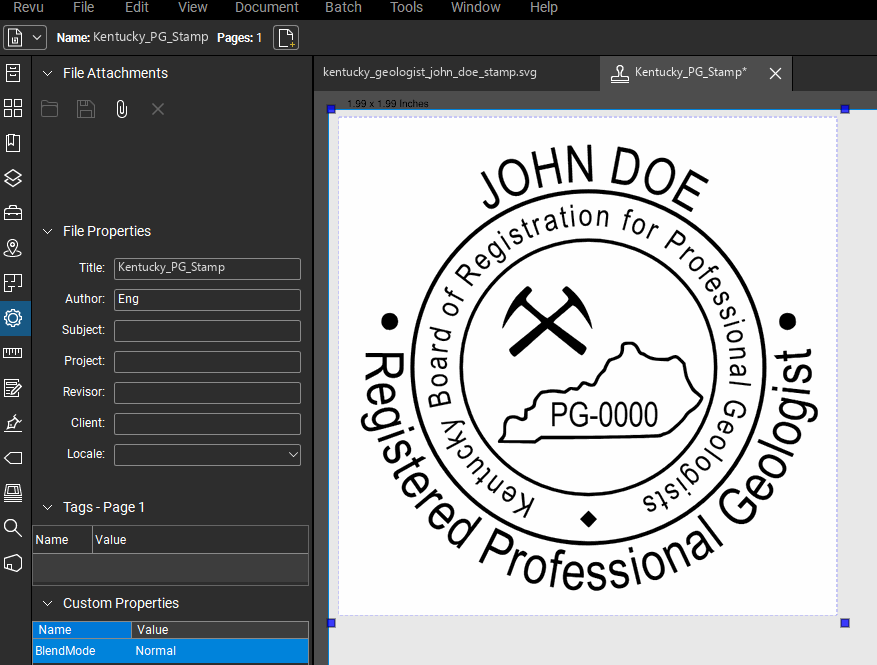The image size is (877, 665).
Task: Click the top-left blue selection handle
Action: [331, 109]
